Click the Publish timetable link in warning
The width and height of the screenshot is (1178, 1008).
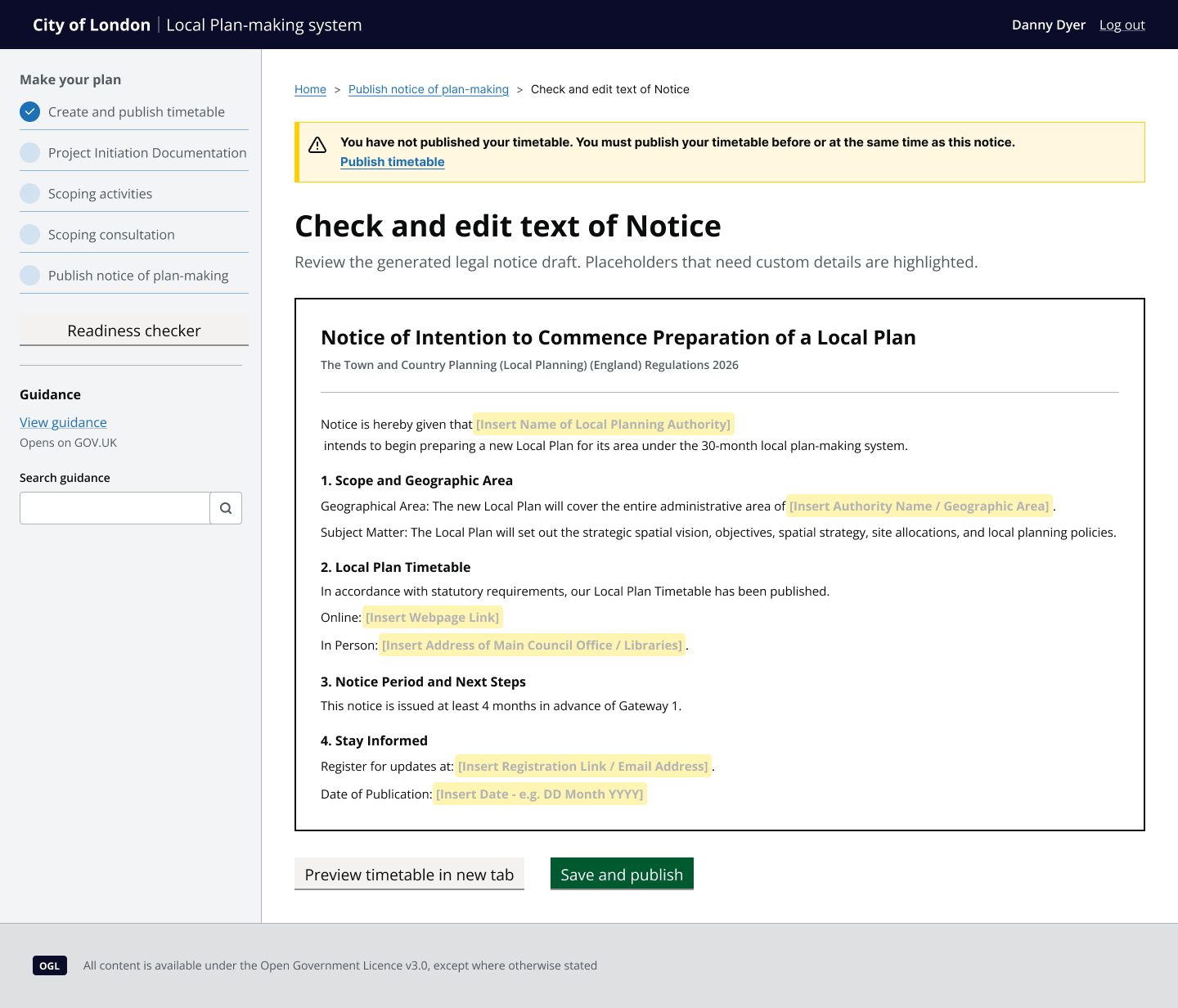(x=392, y=162)
